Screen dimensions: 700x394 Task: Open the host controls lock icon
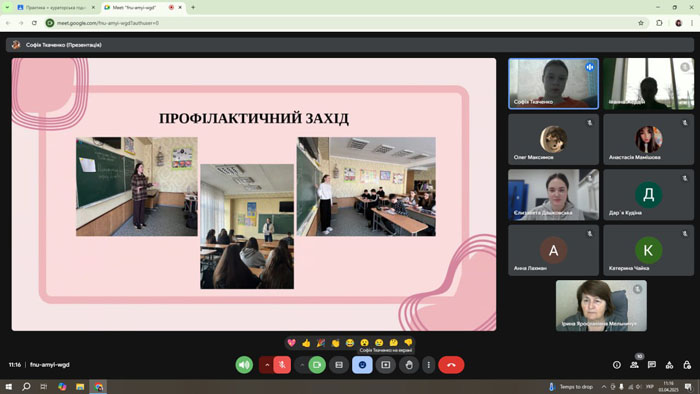click(x=687, y=365)
